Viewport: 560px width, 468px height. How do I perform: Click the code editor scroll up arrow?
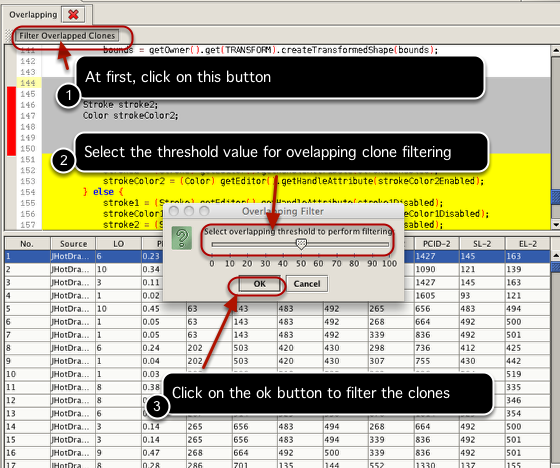pos(556,50)
